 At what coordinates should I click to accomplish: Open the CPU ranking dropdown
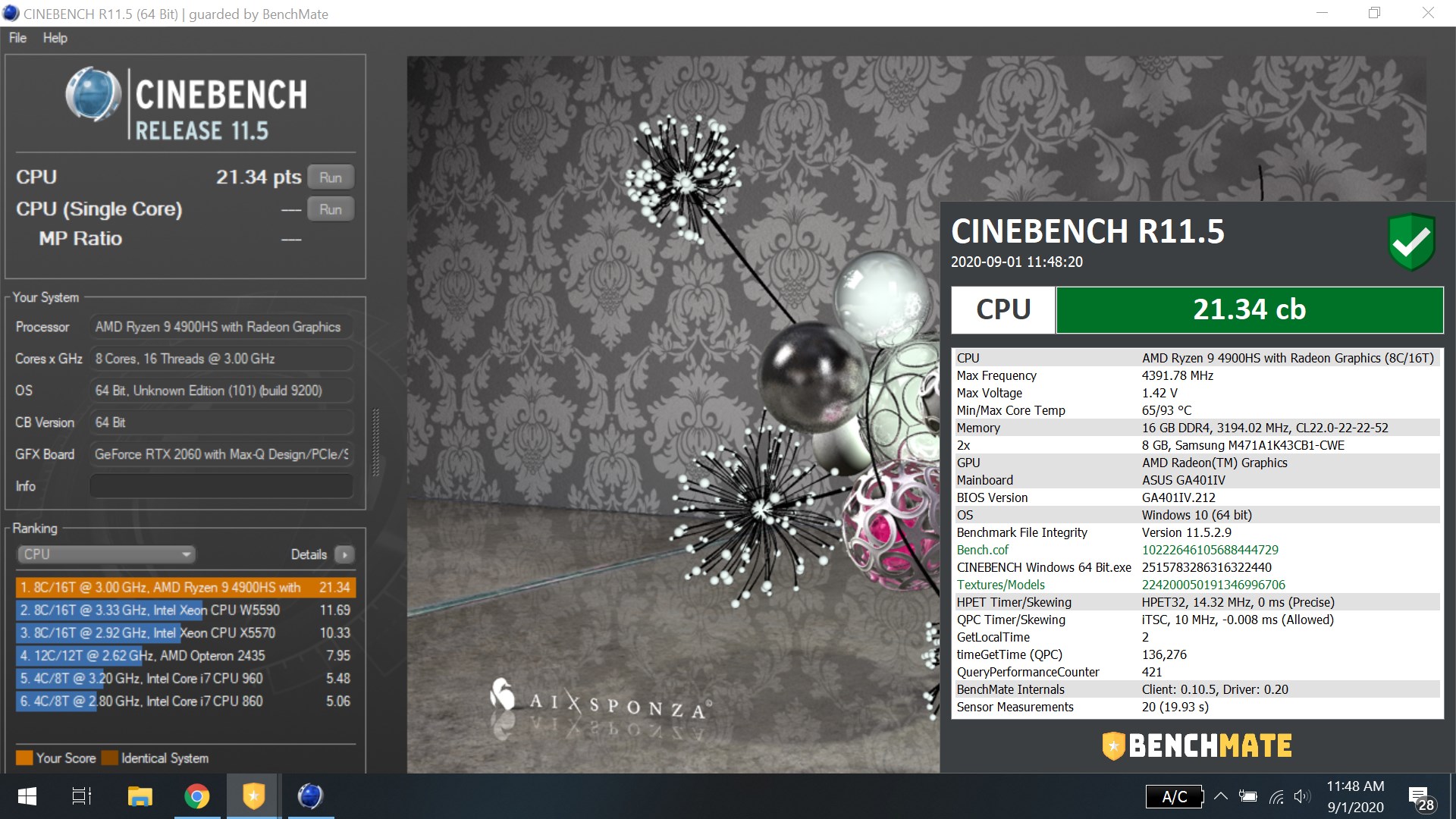tap(106, 554)
